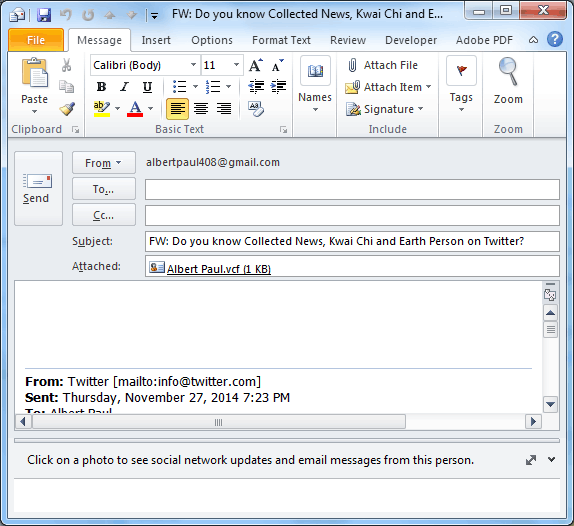Click the Paste clipboard icon
The width and height of the screenshot is (574, 526).
[x=34, y=72]
